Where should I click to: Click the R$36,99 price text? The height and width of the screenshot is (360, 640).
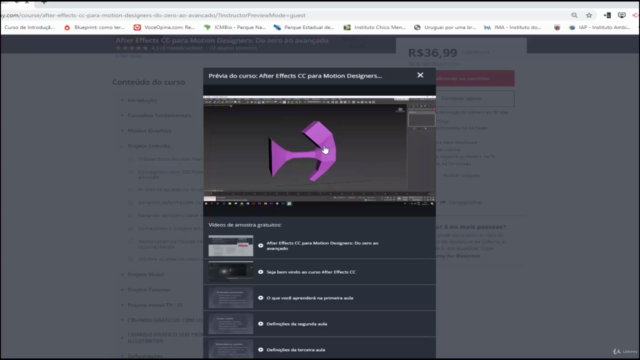pyautogui.click(x=433, y=53)
